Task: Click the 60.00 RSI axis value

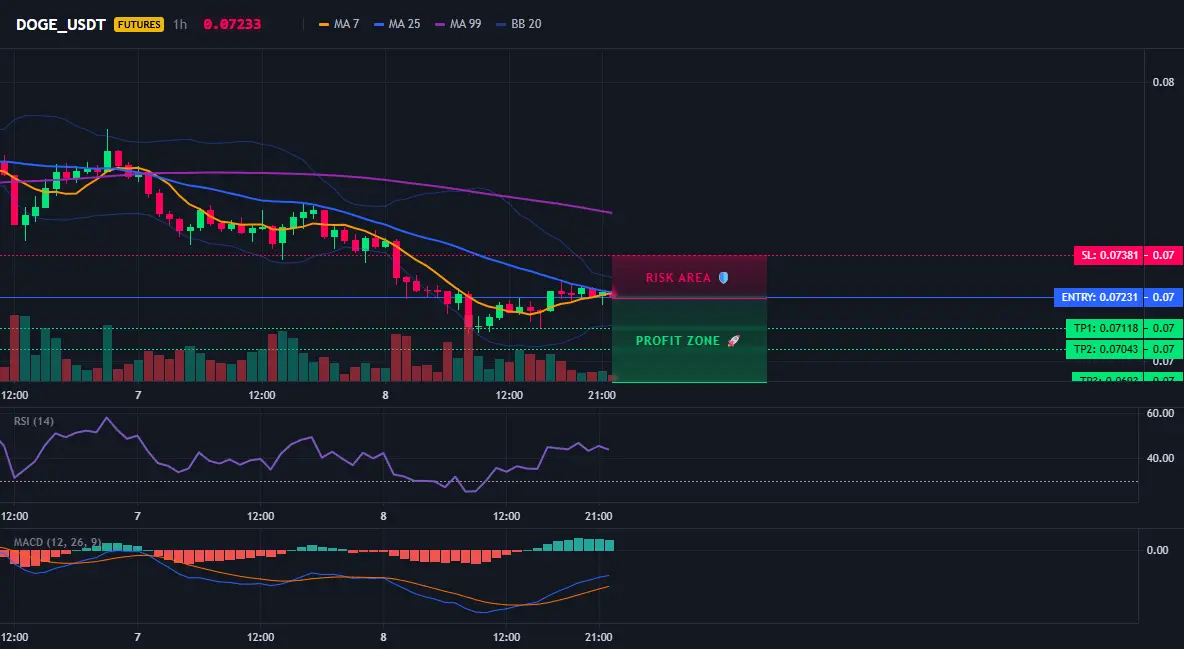Action: 1161,413
